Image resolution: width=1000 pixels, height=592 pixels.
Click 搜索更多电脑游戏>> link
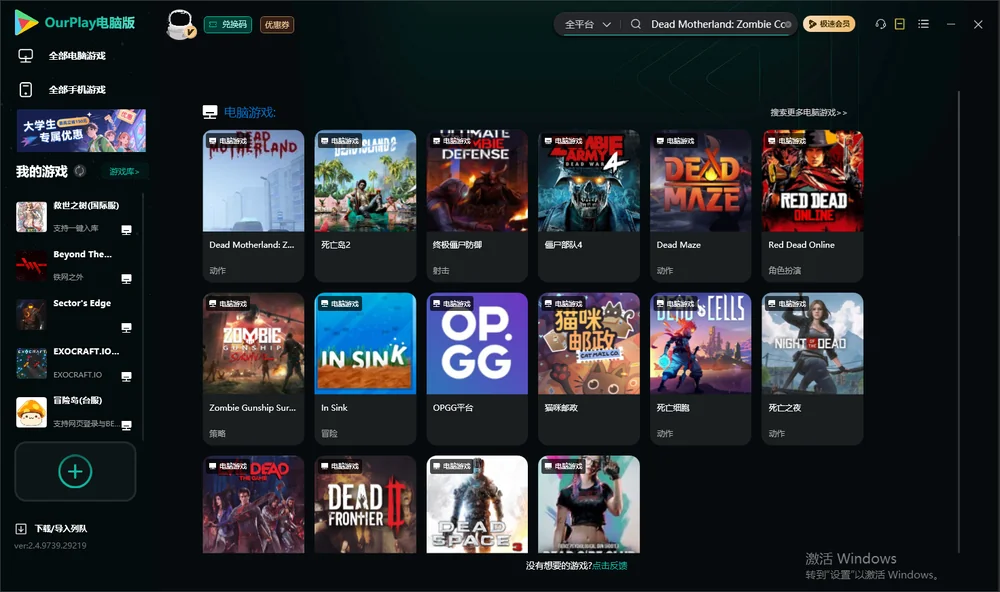(808, 113)
